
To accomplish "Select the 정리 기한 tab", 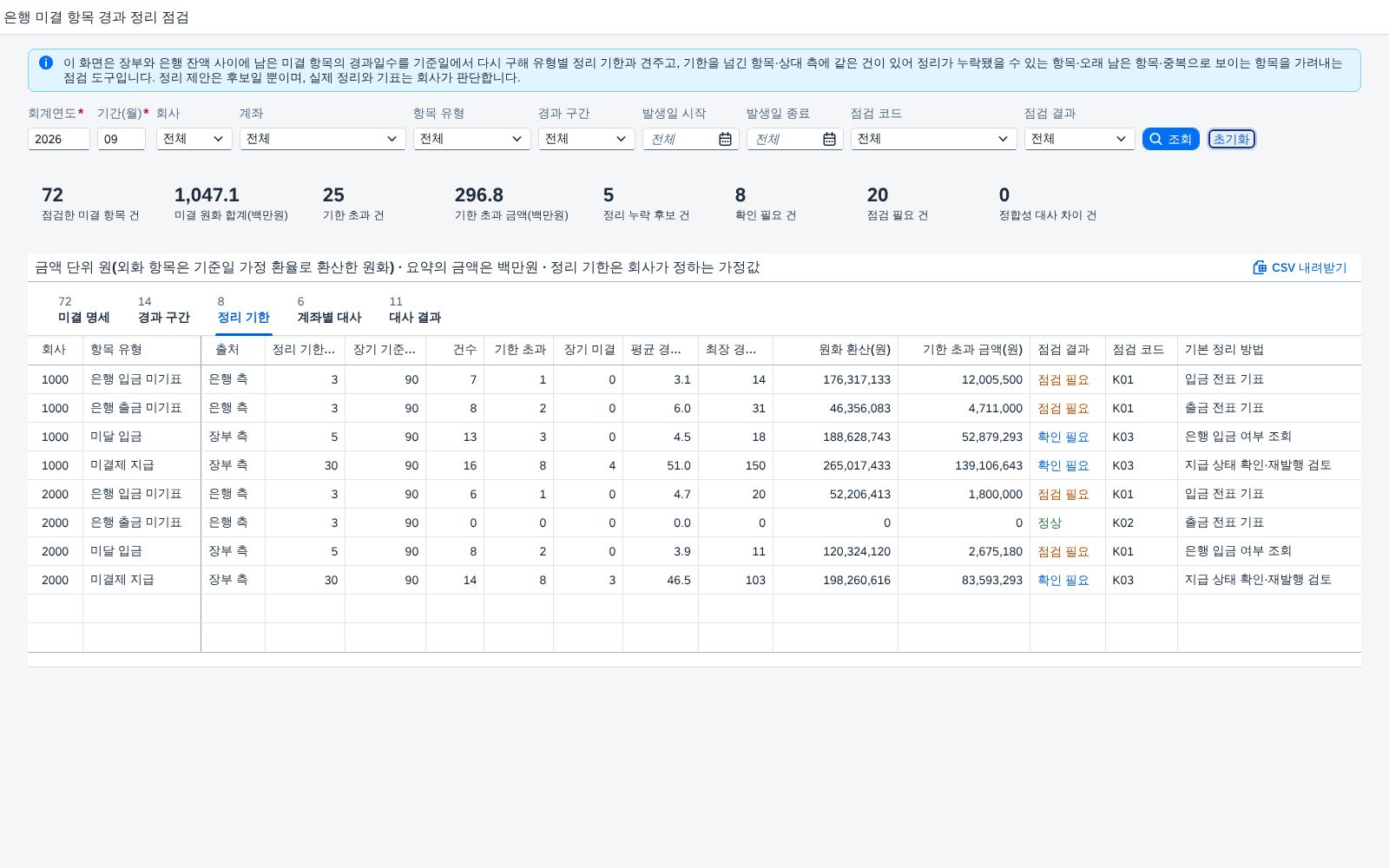I will (244, 310).
